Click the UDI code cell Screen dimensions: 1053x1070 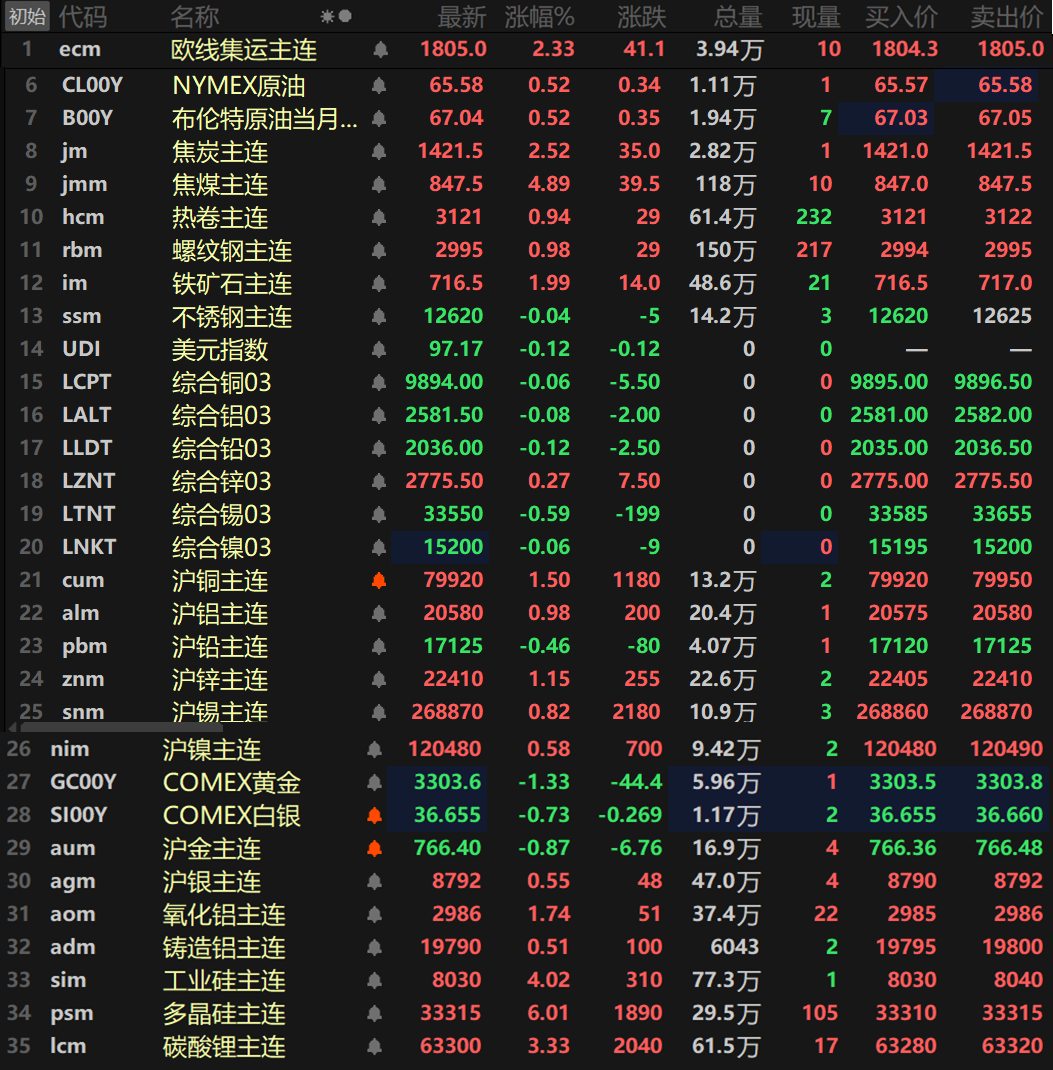(x=81, y=349)
